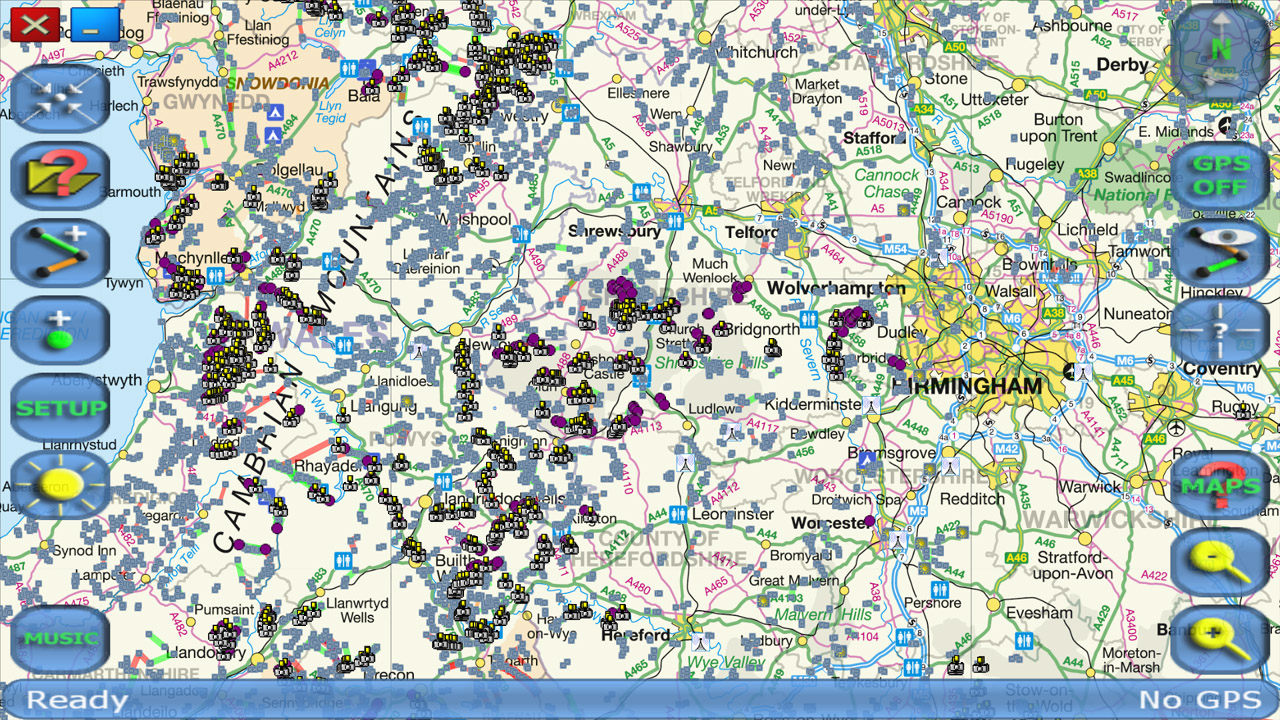Click the toilets icon beside Leominster
This screenshot has width=1280, height=720.
[x=679, y=514]
